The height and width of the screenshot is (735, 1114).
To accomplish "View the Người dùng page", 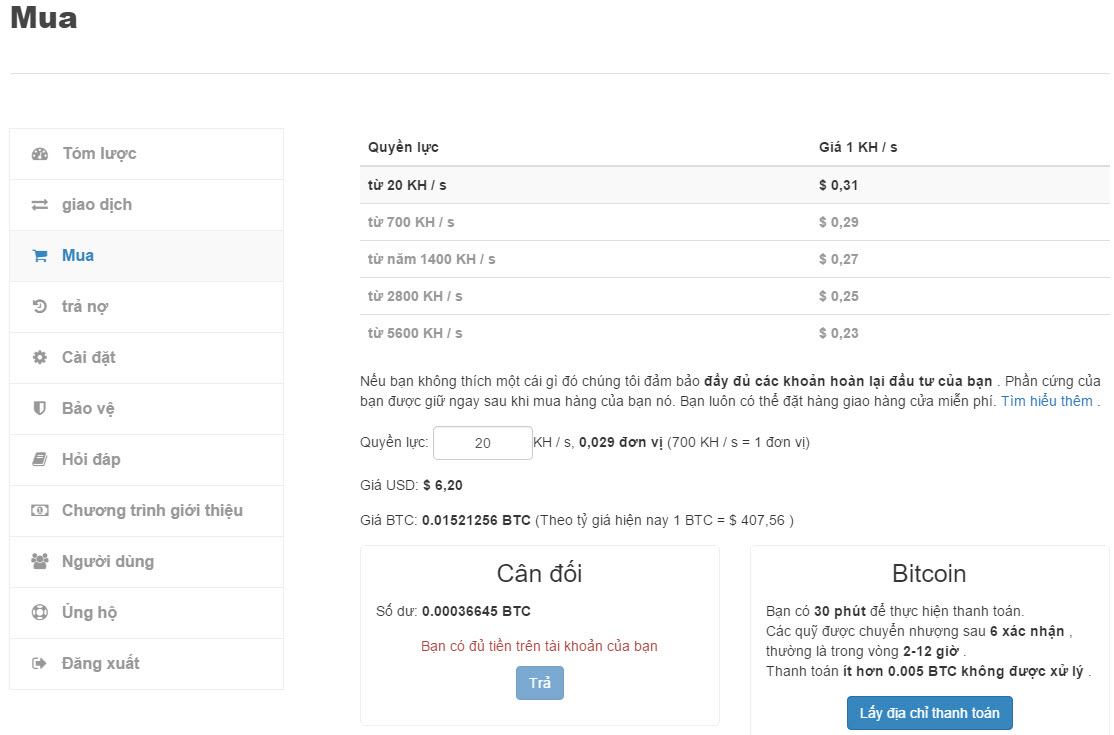I will pyautogui.click(x=146, y=562).
